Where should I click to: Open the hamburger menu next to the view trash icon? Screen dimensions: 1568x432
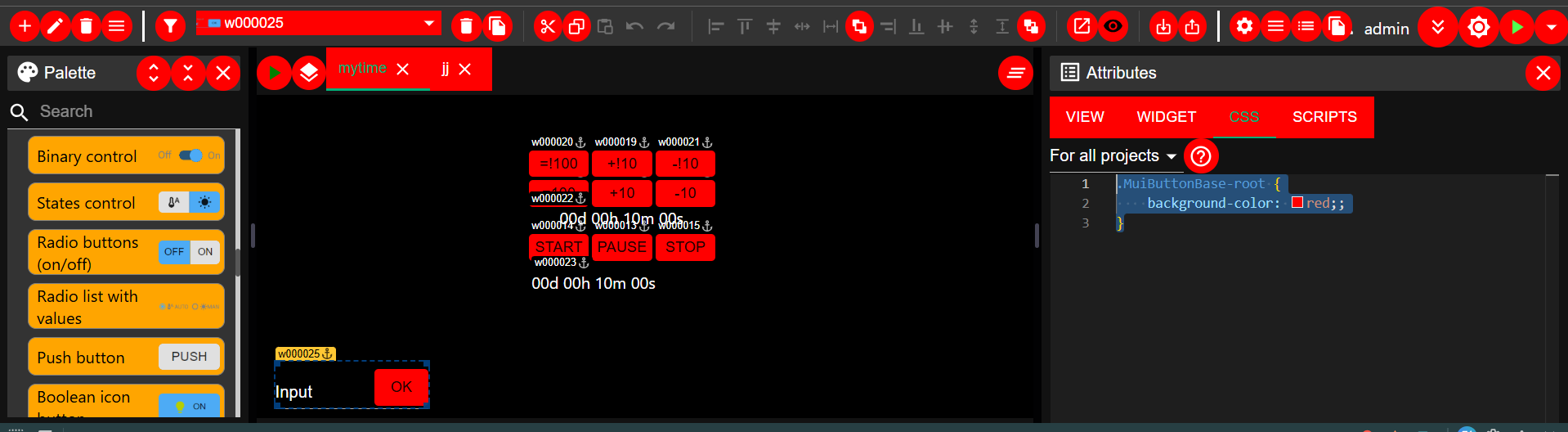click(x=117, y=26)
